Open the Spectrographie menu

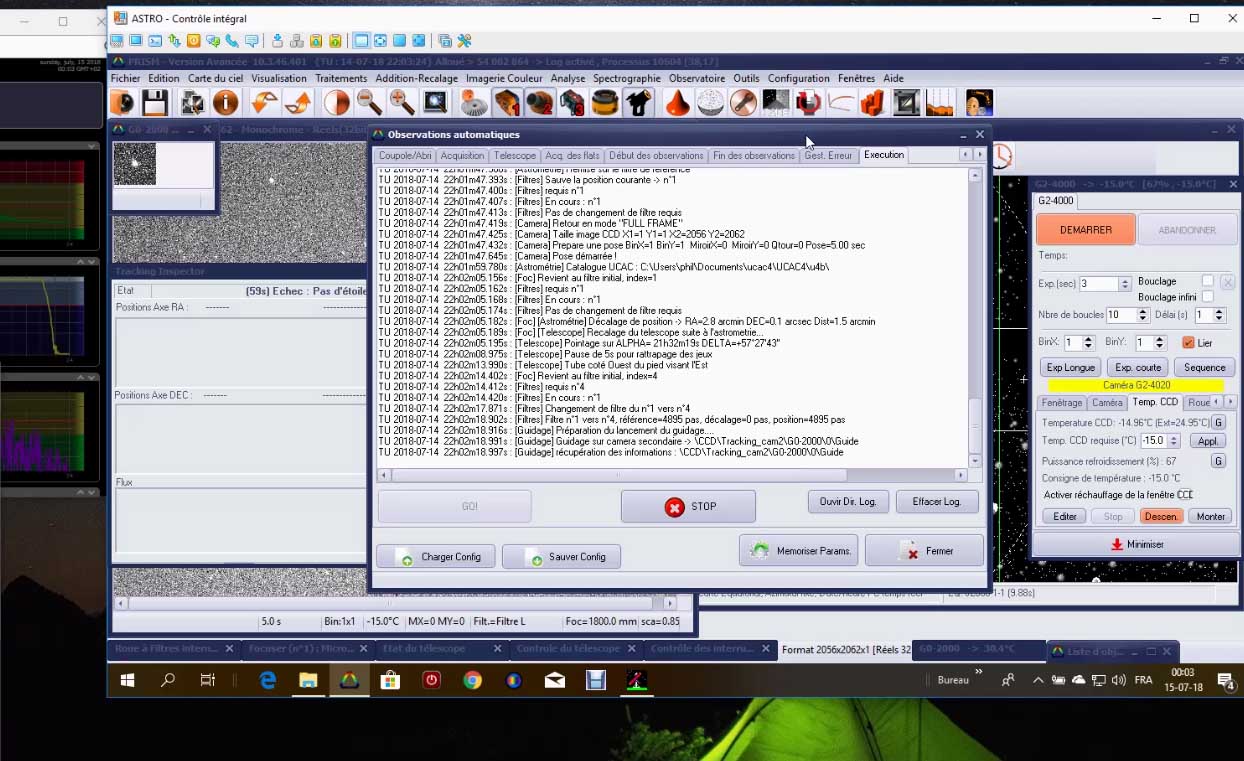tap(626, 78)
